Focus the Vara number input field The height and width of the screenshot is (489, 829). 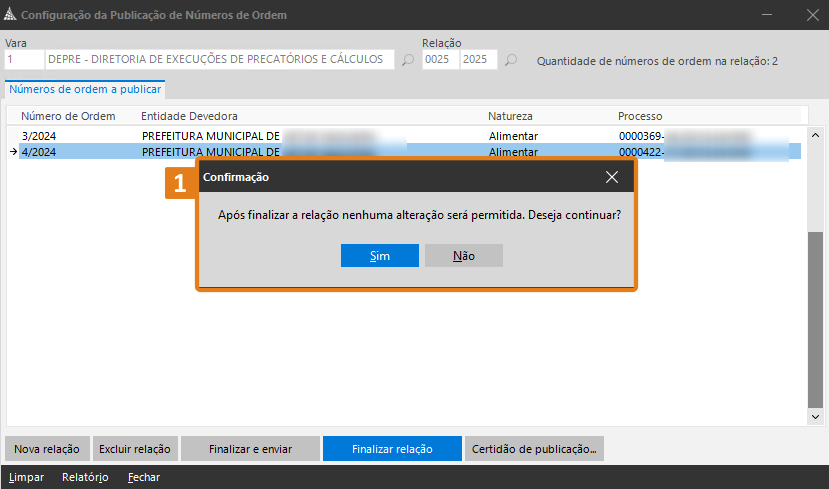pyautogui.click(x=23, y=60)
